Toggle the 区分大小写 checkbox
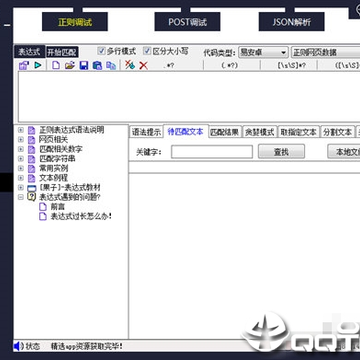This screenshot has height=360, width=360. point(147,51)
